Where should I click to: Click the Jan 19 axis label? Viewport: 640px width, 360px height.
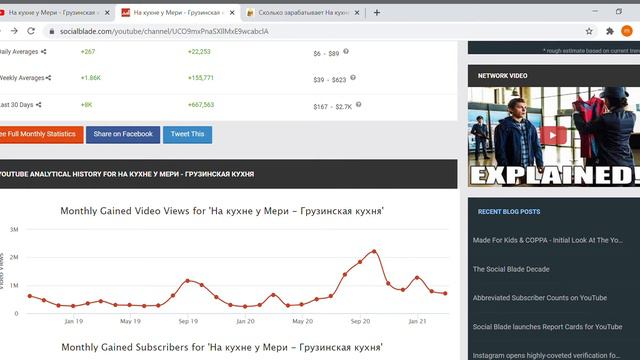click(73, 322)
